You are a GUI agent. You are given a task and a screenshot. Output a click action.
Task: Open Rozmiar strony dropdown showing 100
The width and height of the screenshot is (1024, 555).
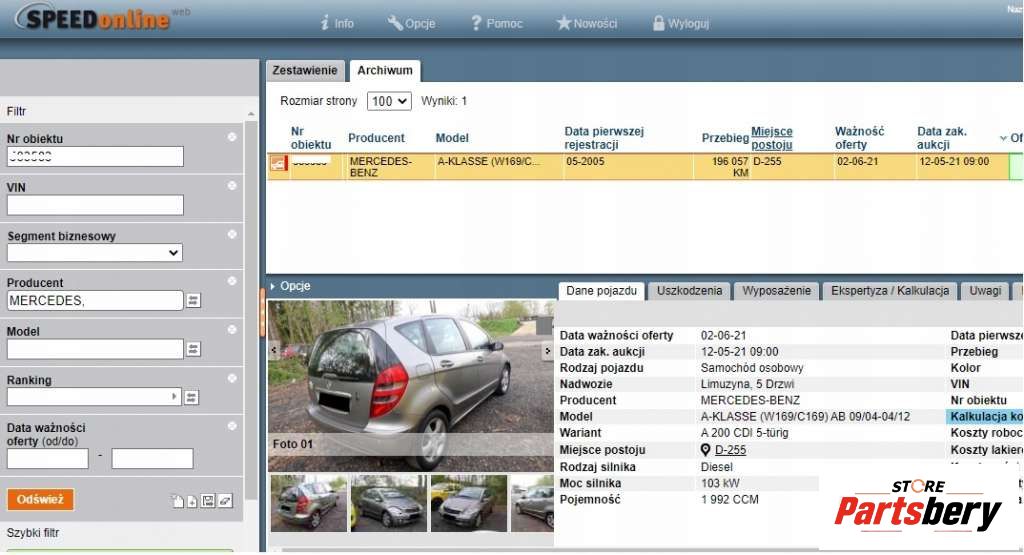click(389, 101)
